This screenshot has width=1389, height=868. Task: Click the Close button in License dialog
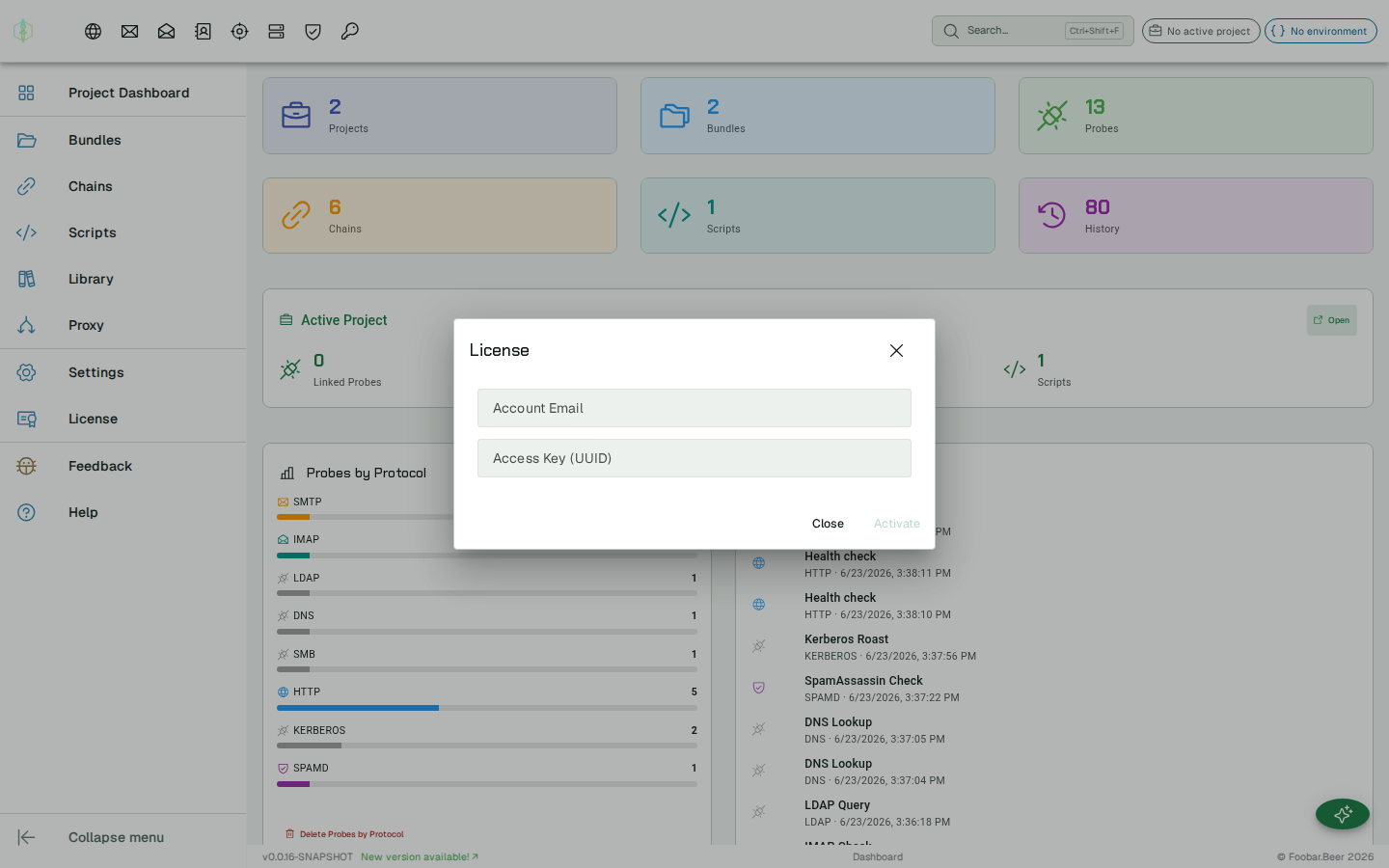828,524
